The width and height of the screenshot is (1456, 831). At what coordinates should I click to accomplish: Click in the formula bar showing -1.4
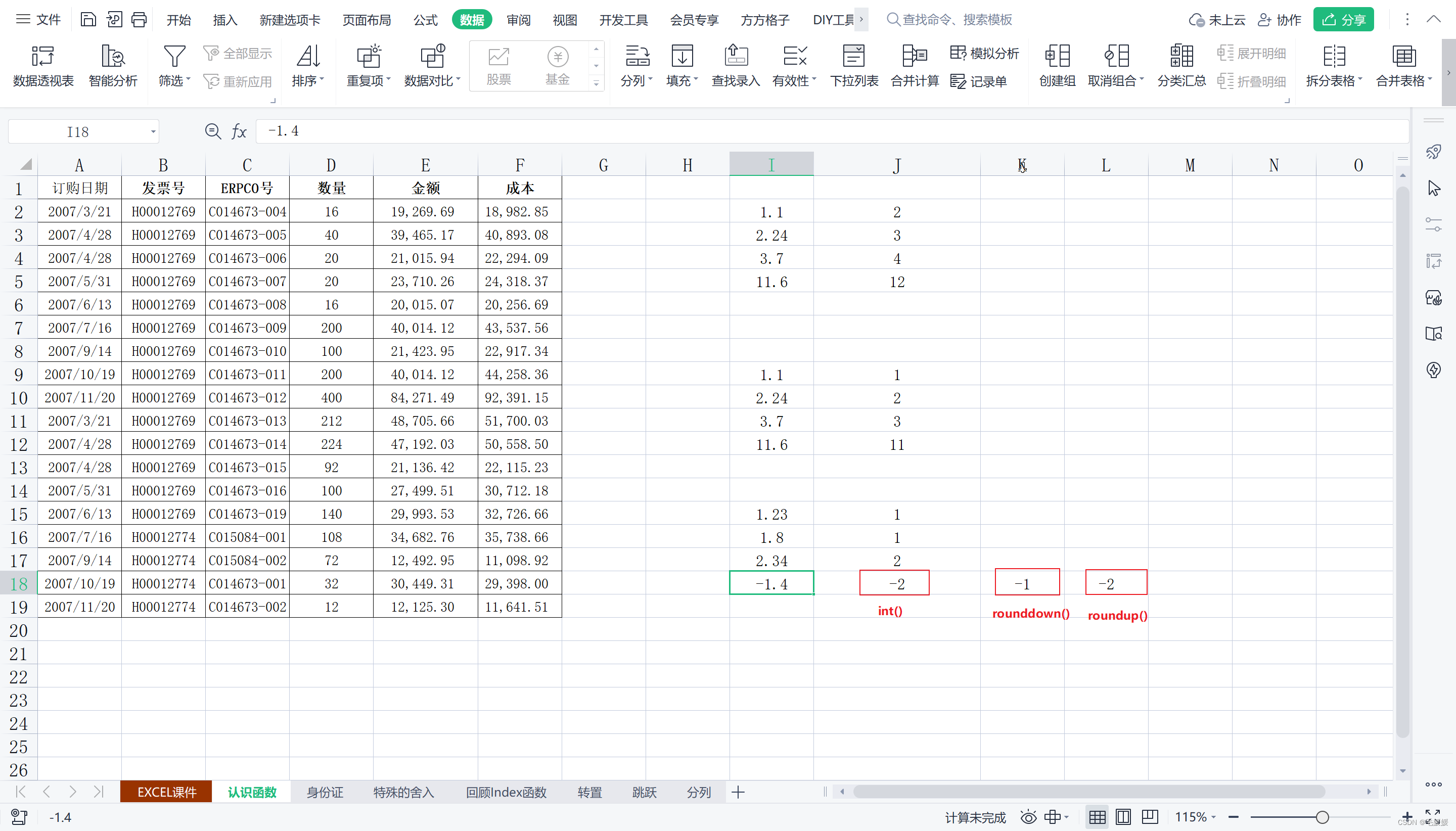(832, 131)
